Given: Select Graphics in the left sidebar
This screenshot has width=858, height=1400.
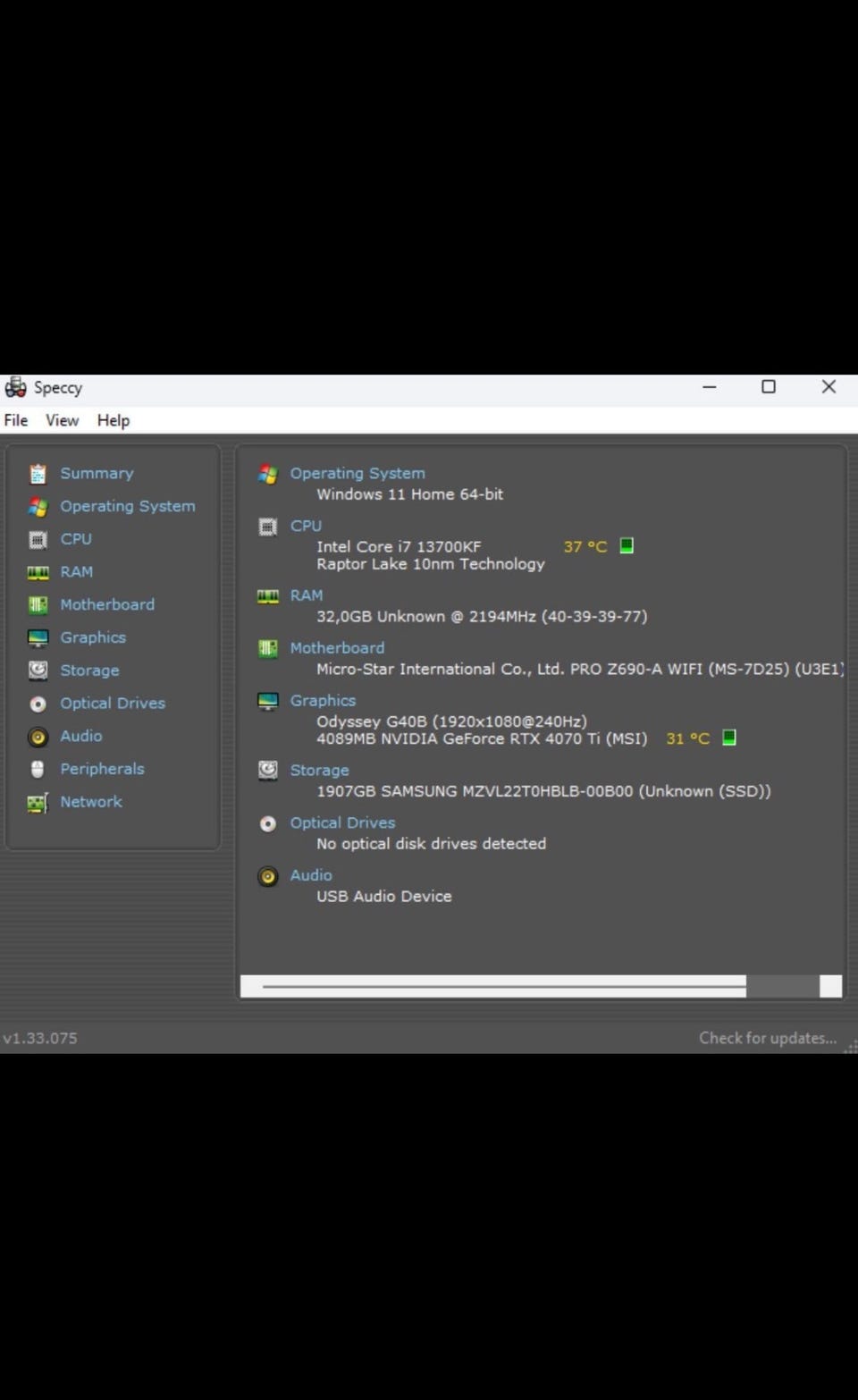Looking at the screenshot, I should click(x=93, y=637).
